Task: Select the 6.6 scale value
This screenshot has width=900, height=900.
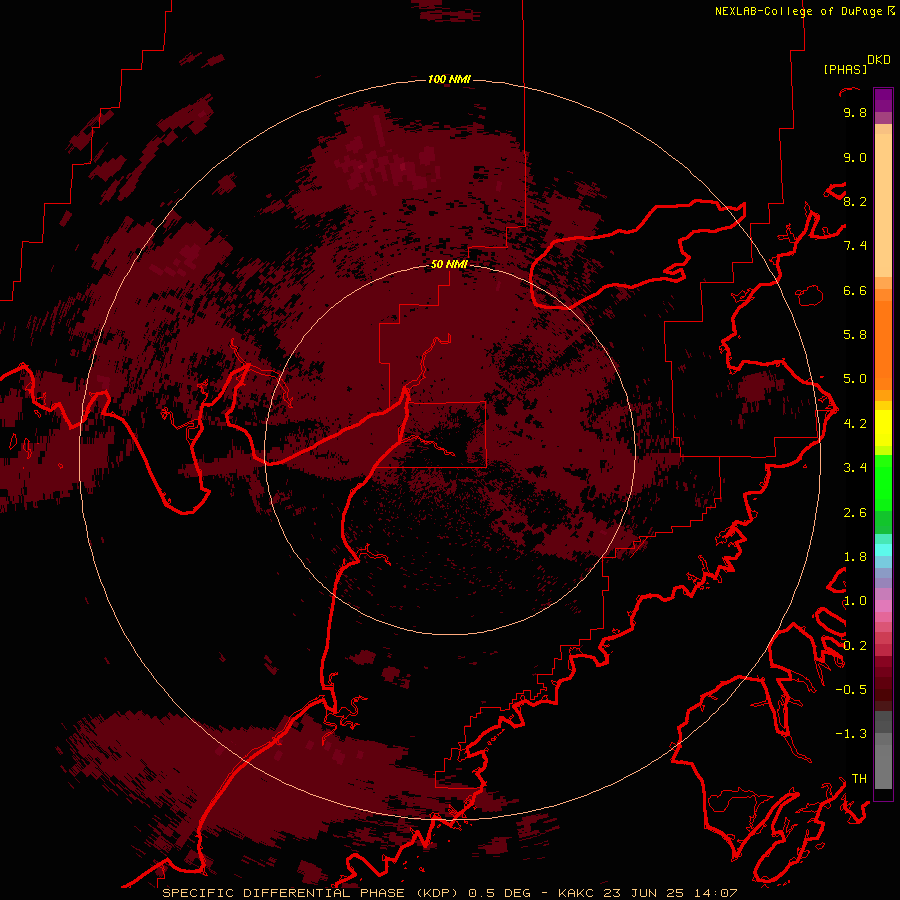Action: [855, 290]
